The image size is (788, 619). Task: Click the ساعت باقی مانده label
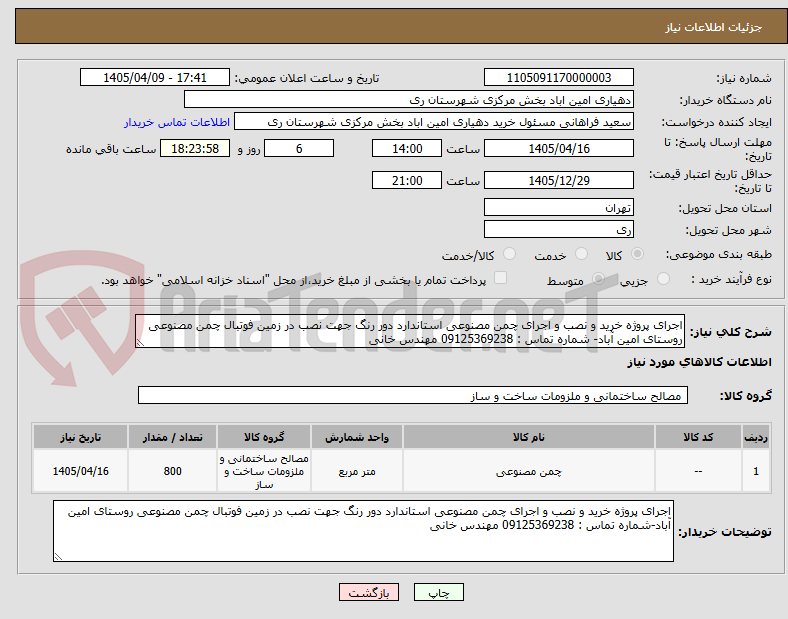(111, 149)
